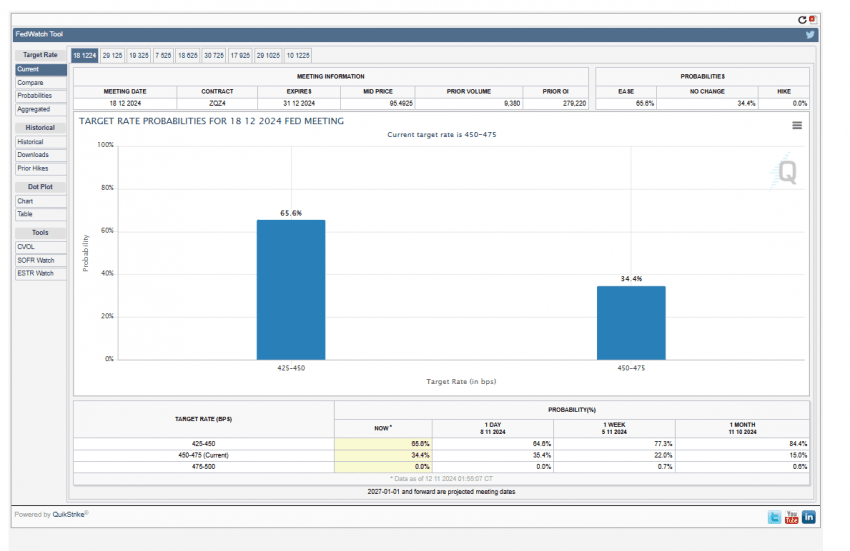Open Prior Hikes in the sidebar
The width and height of the screenshot is (850, 551).
point(41,169)
